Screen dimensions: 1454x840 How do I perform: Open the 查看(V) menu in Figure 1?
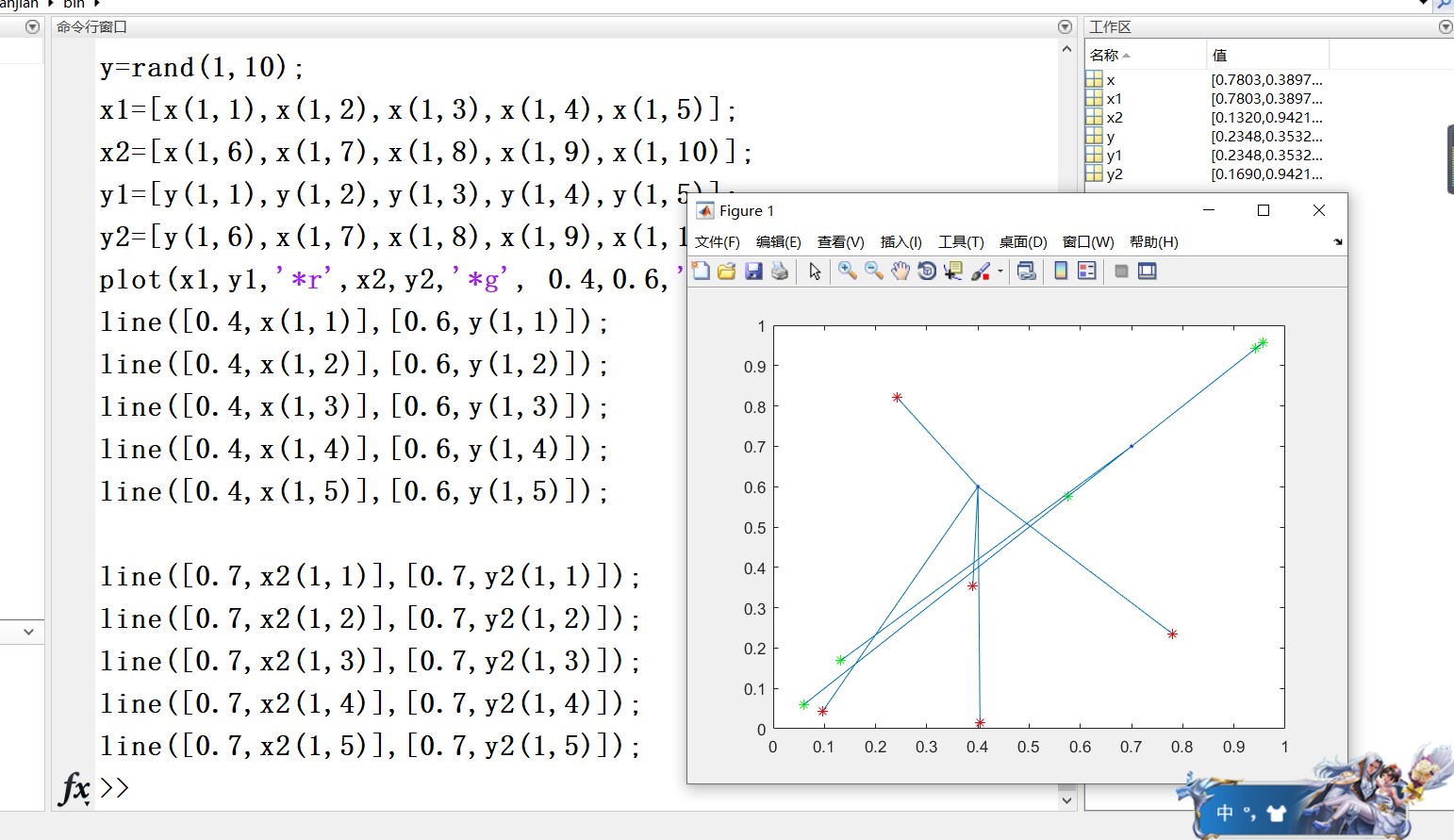[841, 242]
